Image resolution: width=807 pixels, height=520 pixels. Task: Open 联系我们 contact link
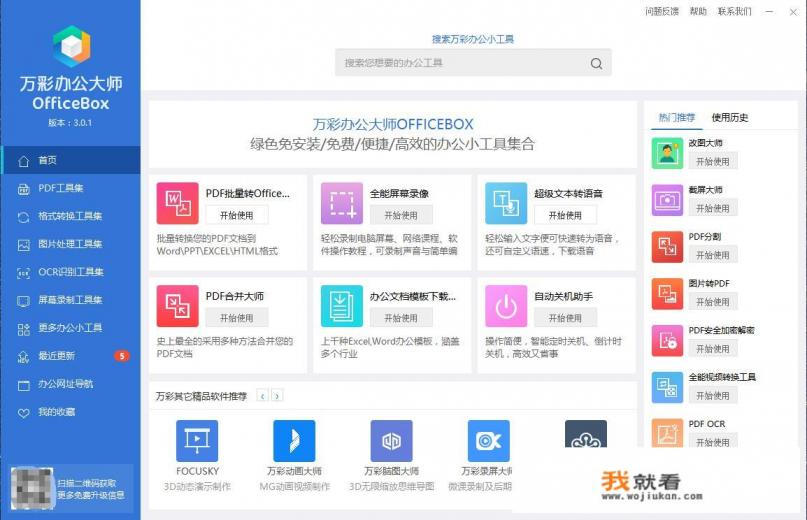click(735, 11)
